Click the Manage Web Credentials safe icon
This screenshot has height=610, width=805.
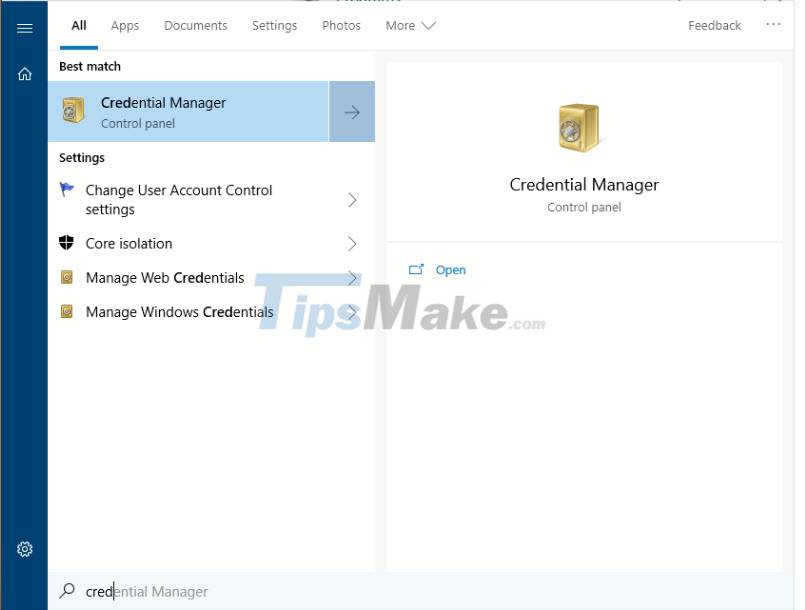pyautogui.click(x=67, y=278)
